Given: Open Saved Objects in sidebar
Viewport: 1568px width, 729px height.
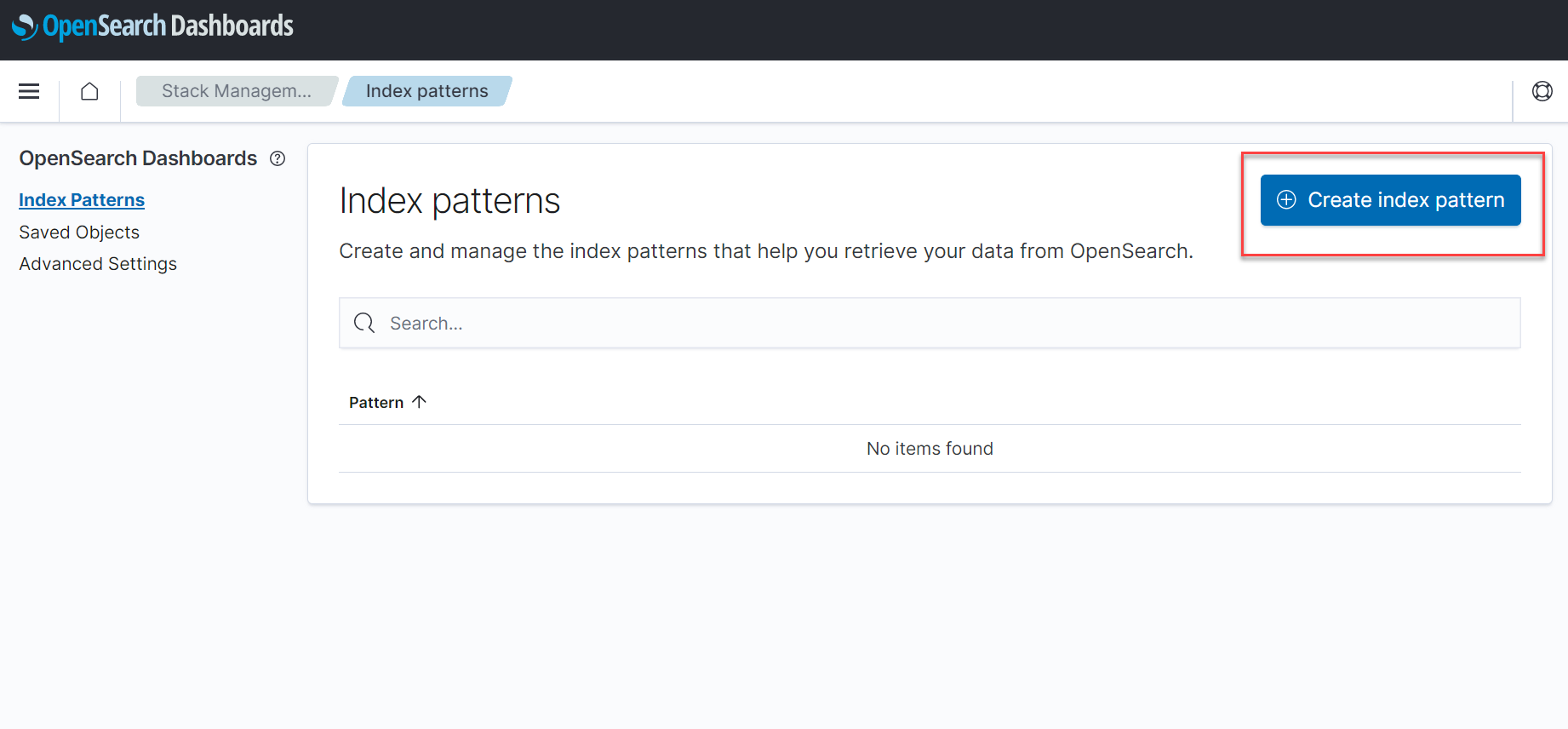Looking at the screenshot, I should (x=79, y=232).
